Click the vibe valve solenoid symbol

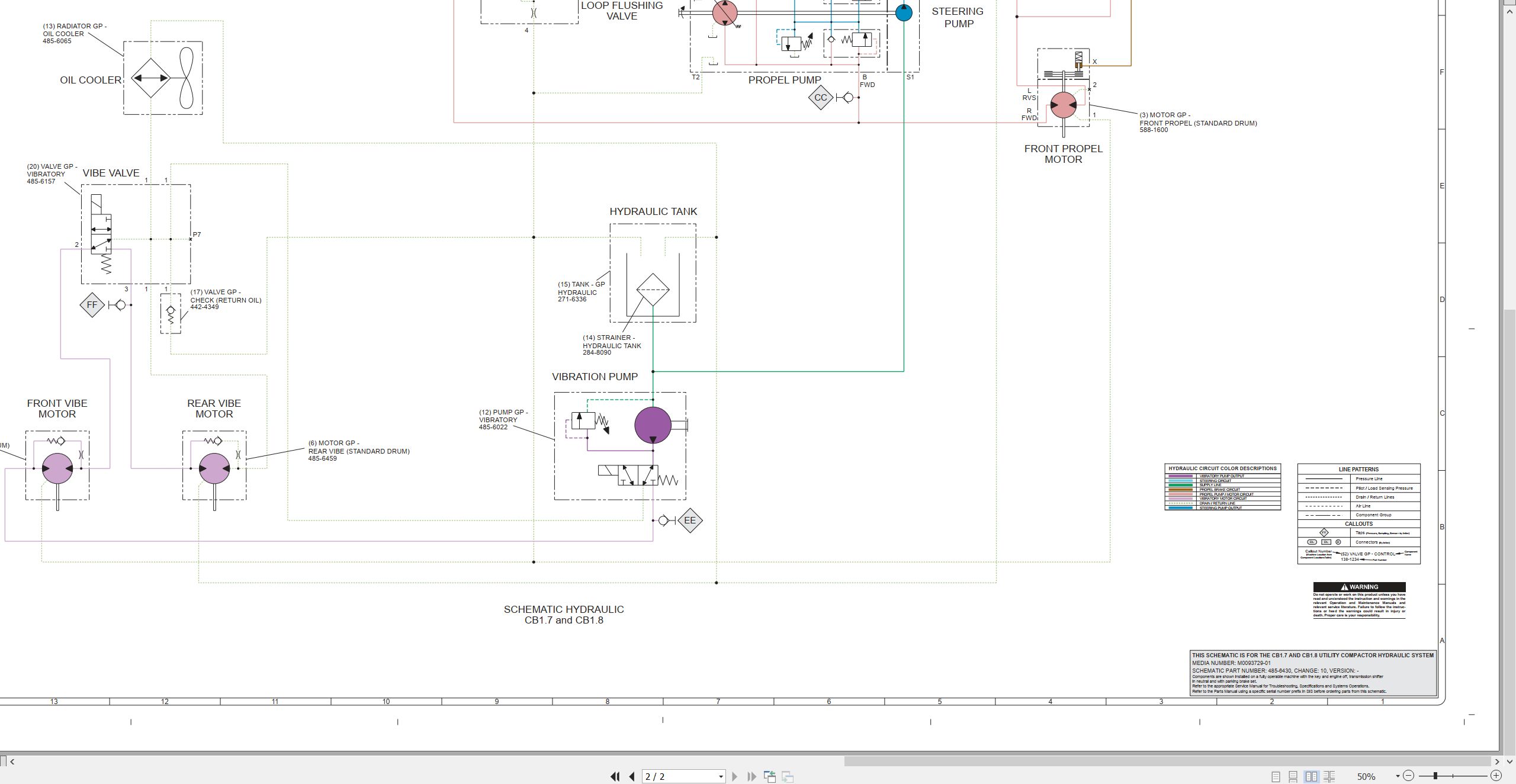pyautogui.click(x=97, y=204)
